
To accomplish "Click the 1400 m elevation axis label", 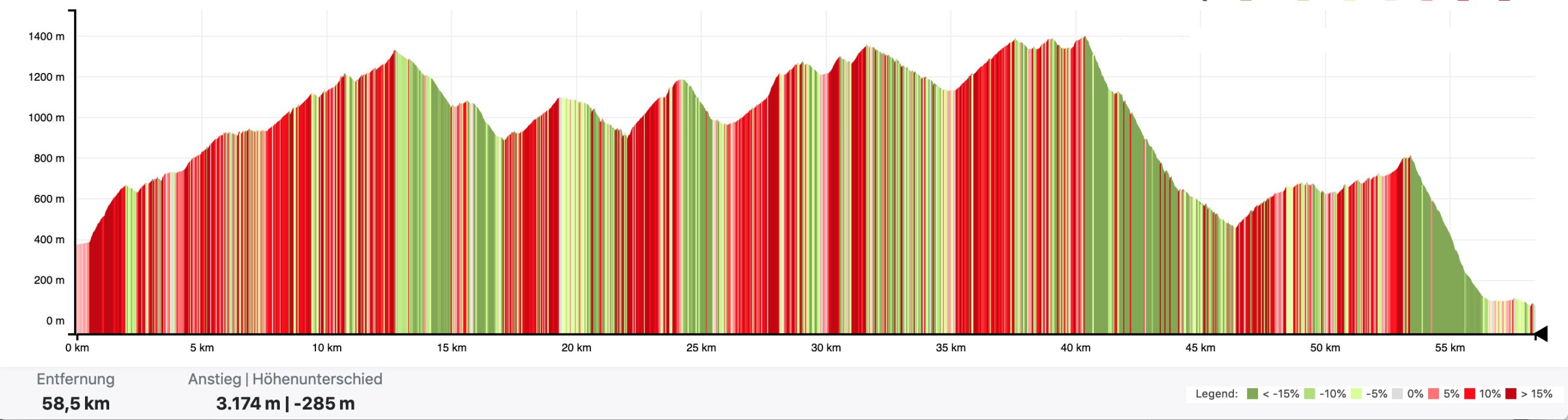I will [x=46, y=37].
